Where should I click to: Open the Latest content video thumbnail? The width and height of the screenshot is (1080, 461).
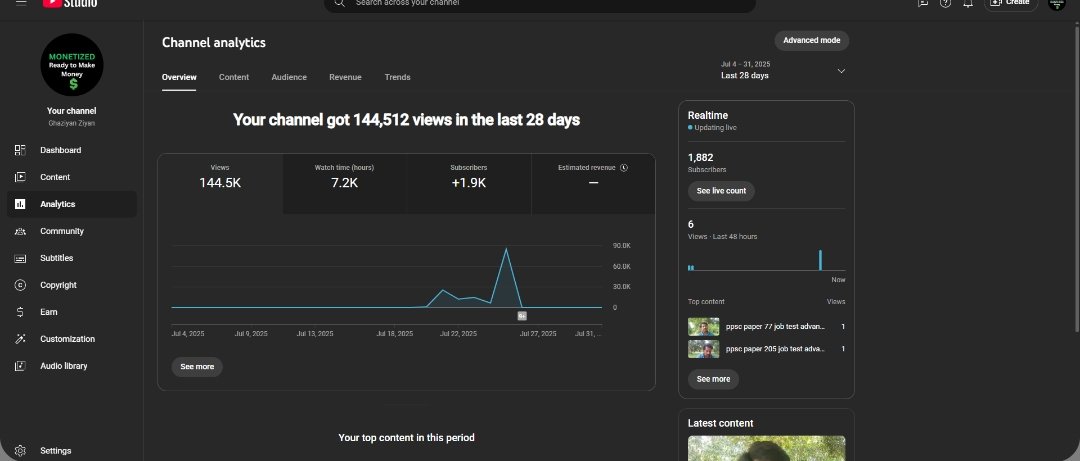click(767, 448)
